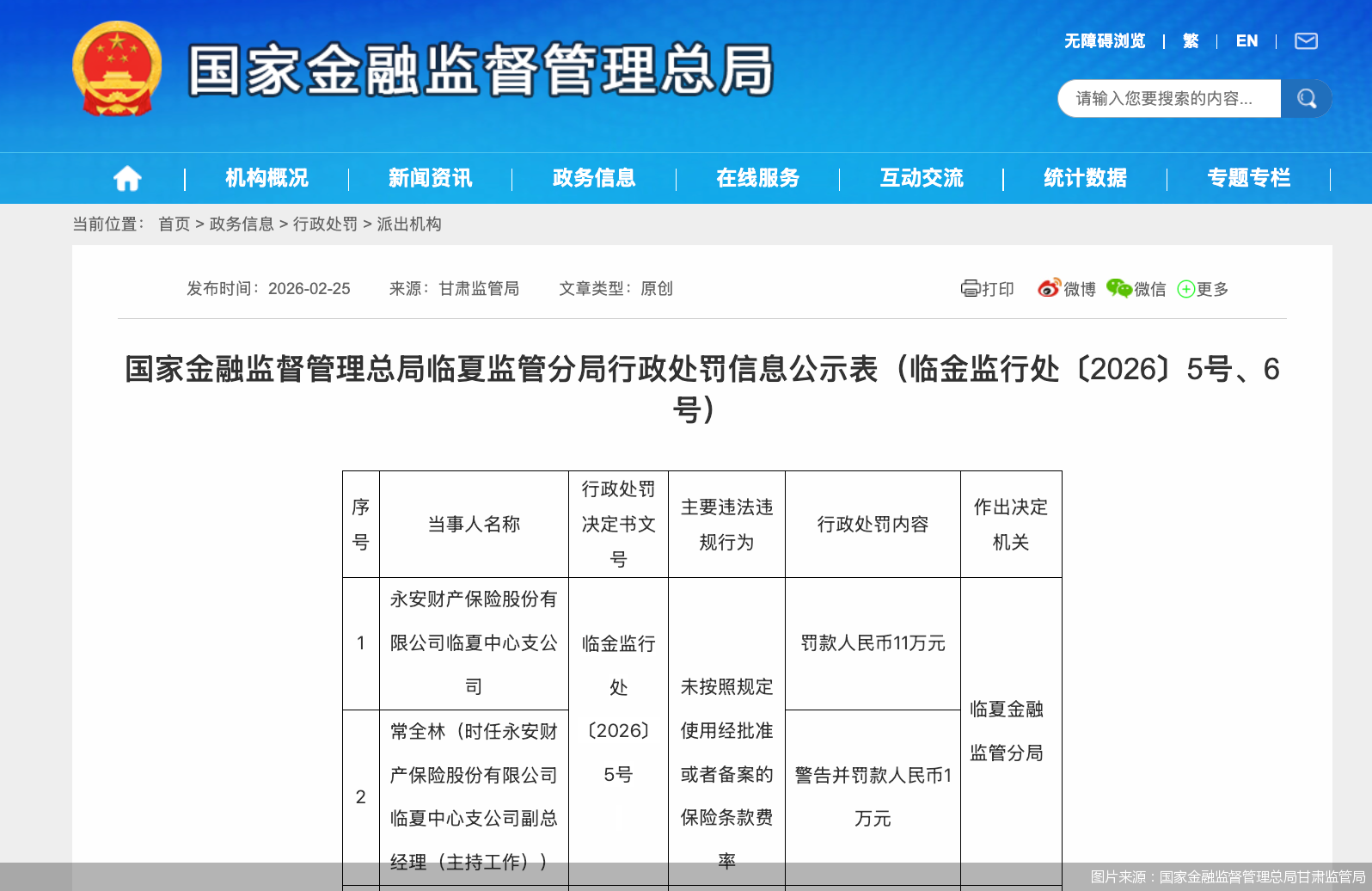This screenshot has height=891, width=1372.
Task: Click cell 警告并罚款人民币1万元
Action: [x=873, y=797]
